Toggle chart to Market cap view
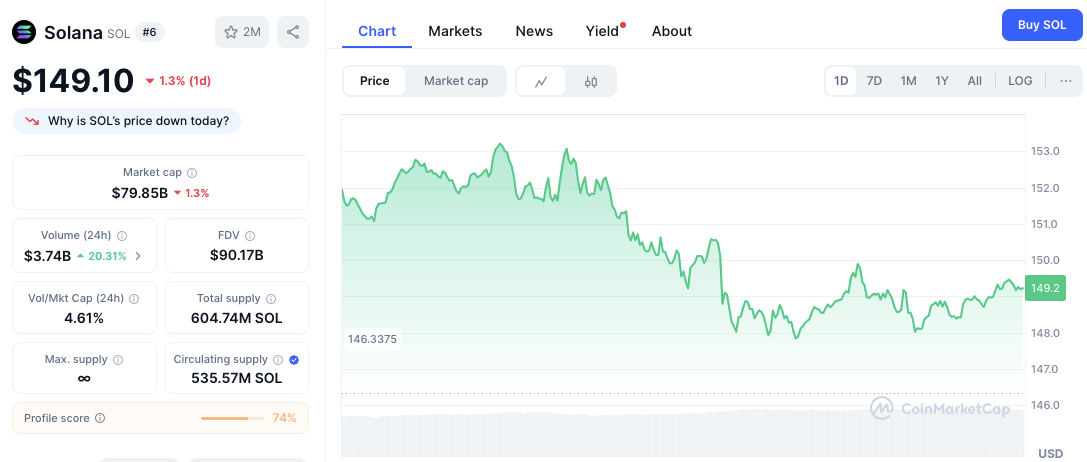The image size is (1087, 462). (456, 81)
